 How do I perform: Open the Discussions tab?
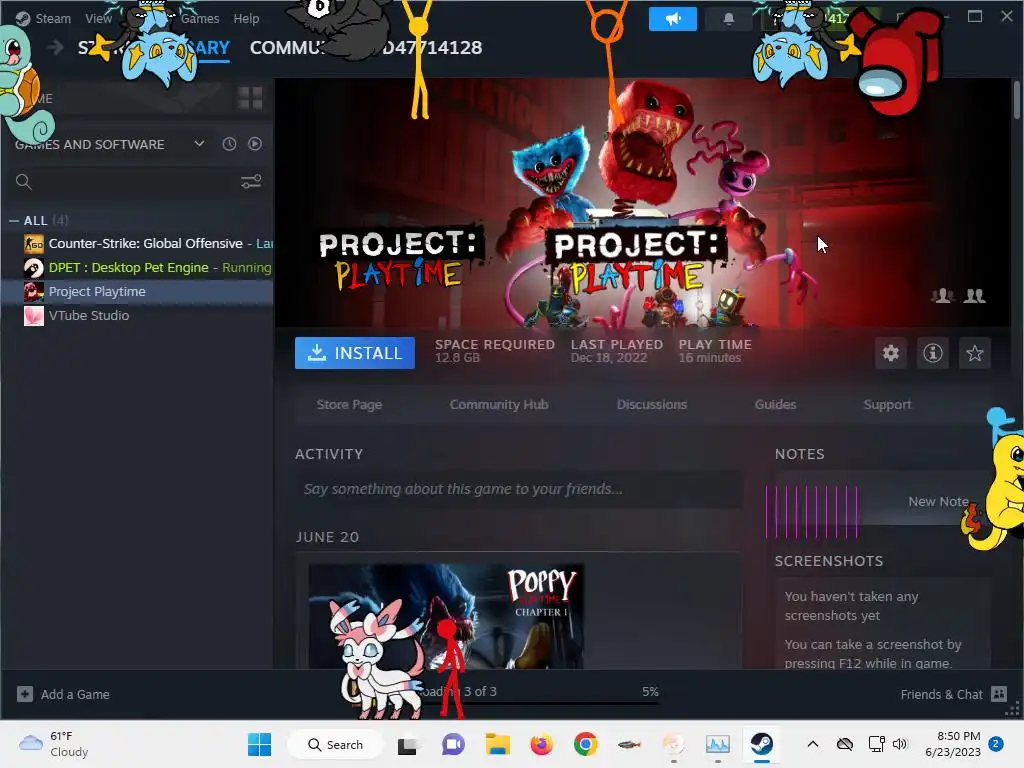click(652, 404)
